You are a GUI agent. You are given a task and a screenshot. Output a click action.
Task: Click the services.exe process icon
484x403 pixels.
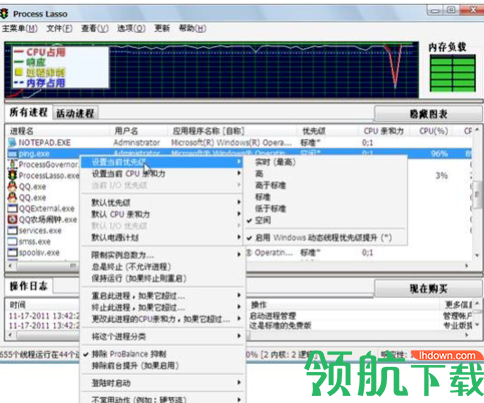[12, 230]
